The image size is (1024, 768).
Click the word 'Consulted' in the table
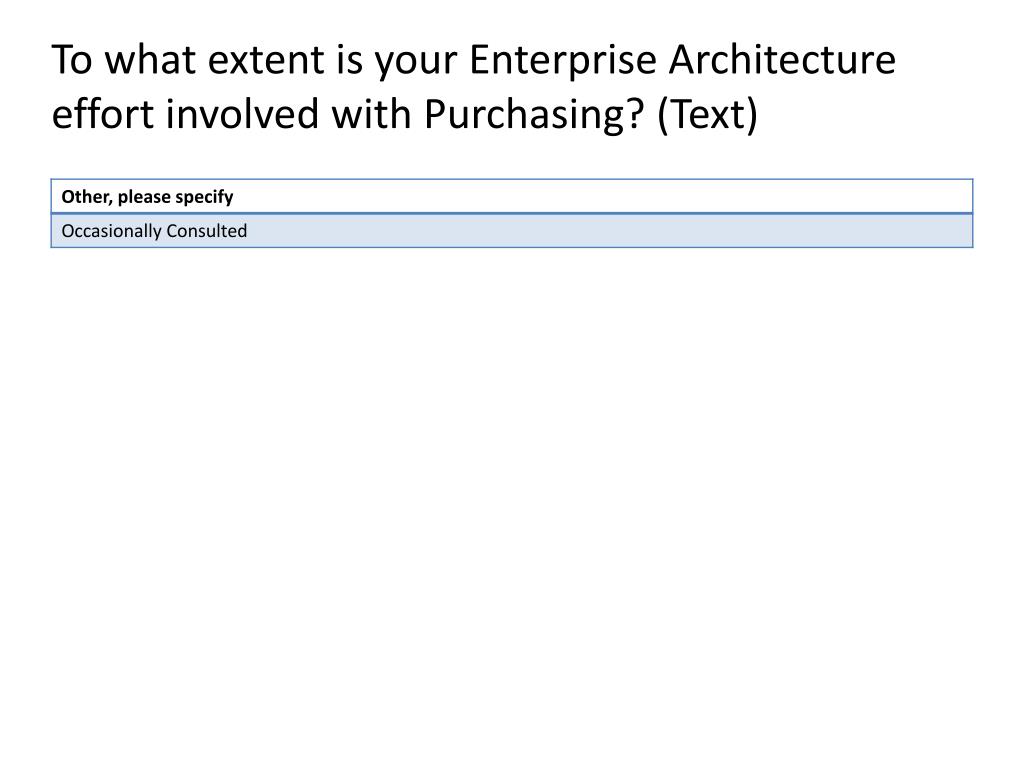point(206,231)
